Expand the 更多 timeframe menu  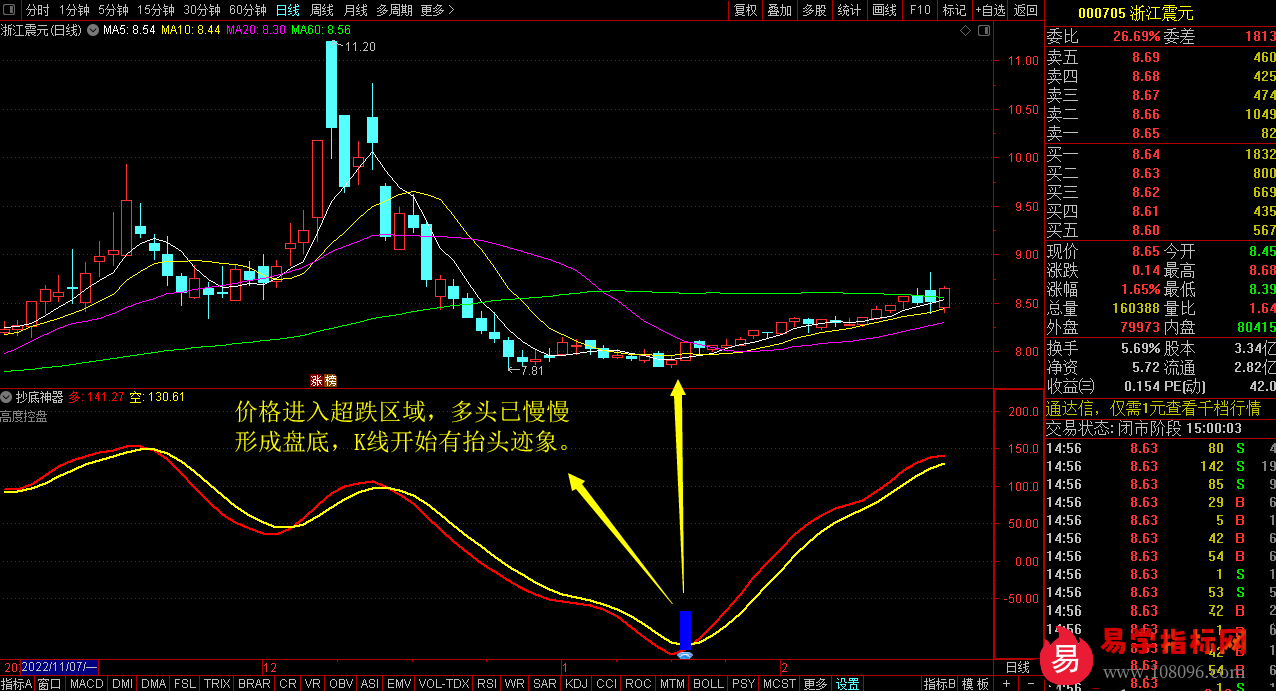click(x=437, y=10)
